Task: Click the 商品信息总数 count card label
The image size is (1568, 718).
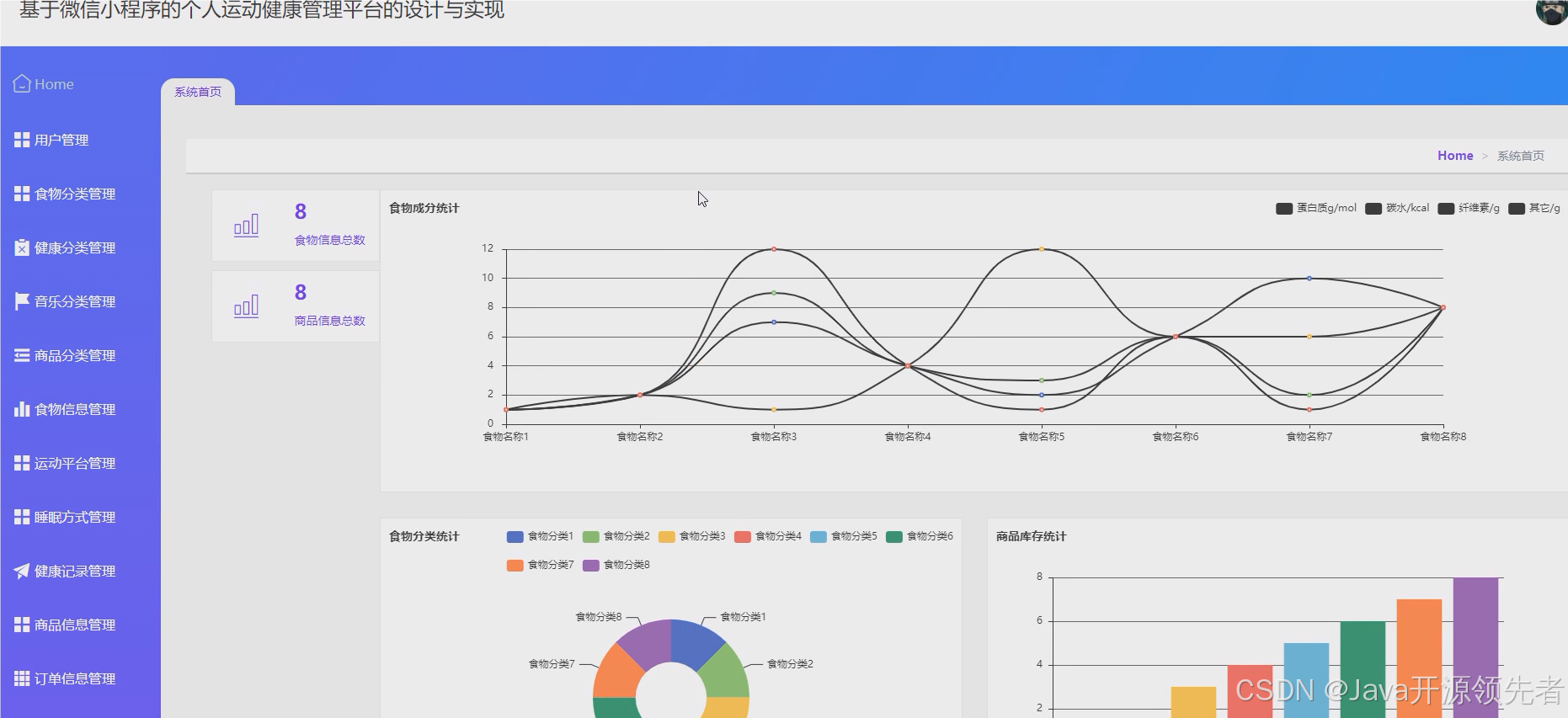Action: 329,321
